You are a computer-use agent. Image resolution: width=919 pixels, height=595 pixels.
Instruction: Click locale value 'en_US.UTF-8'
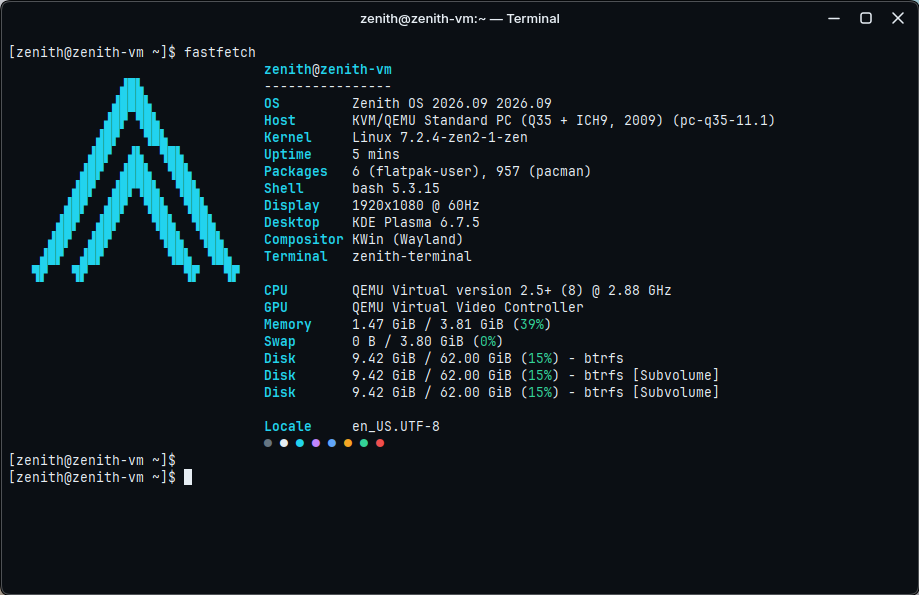(396, 426)
